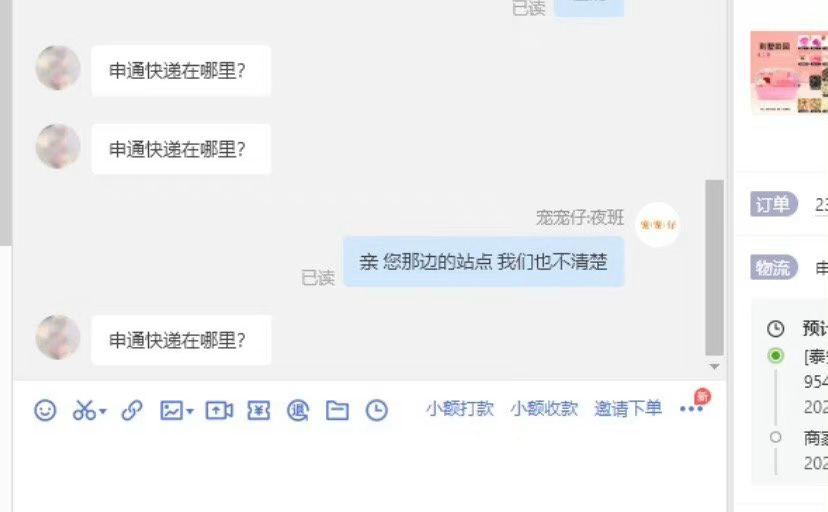This screenshot has height=512, width=828.
Task: Expand the screenshot tool dropdown arrow
Action: pyautogui.click(x=102, y=411)
